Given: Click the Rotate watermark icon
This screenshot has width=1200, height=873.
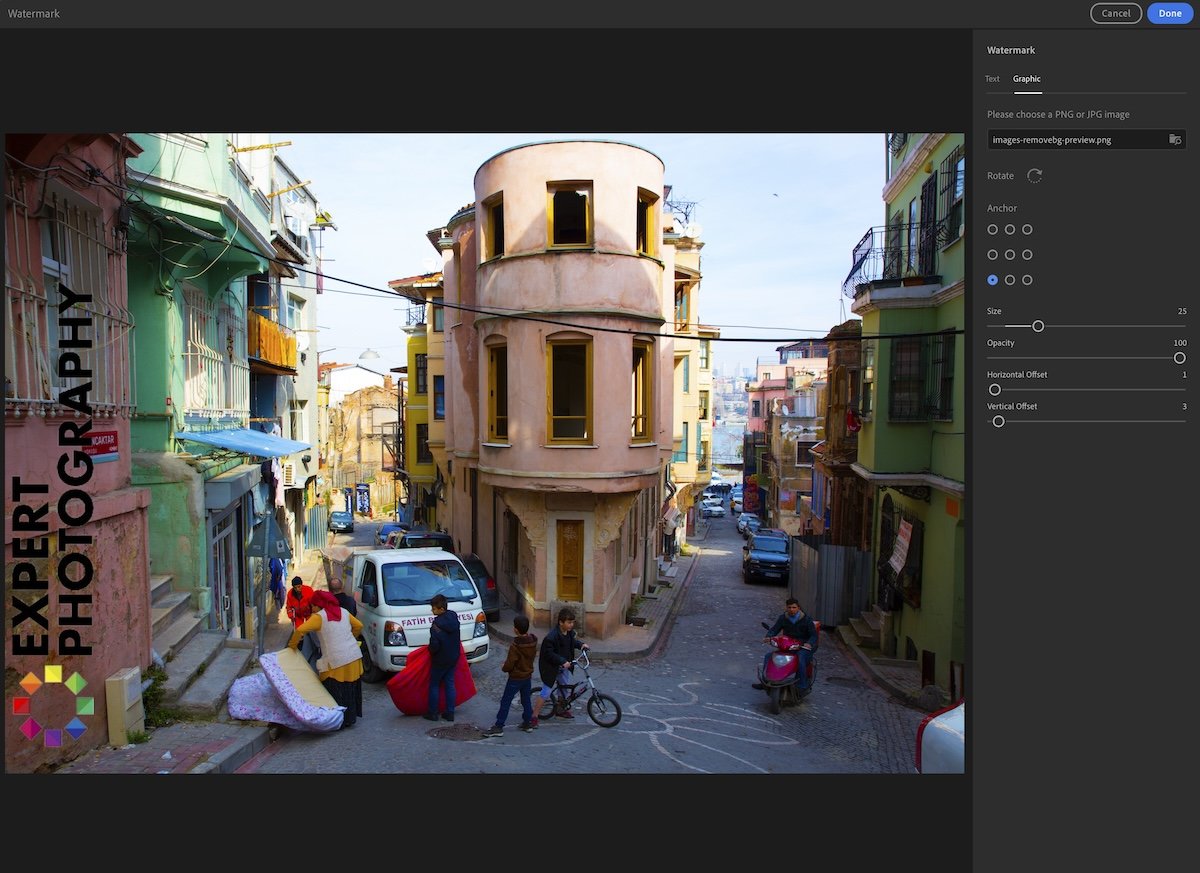Looking at the screenshot, I should [x=1035, y=175].
